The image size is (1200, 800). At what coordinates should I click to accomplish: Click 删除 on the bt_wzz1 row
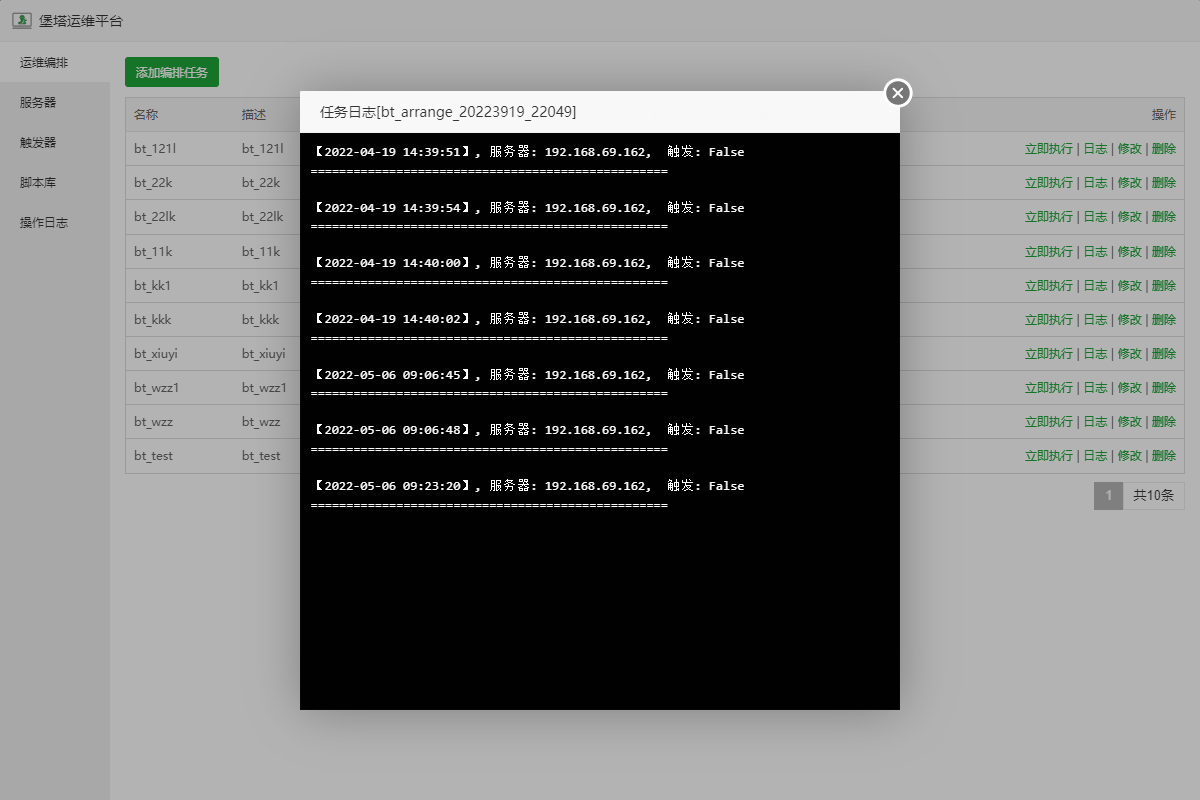1163,387
